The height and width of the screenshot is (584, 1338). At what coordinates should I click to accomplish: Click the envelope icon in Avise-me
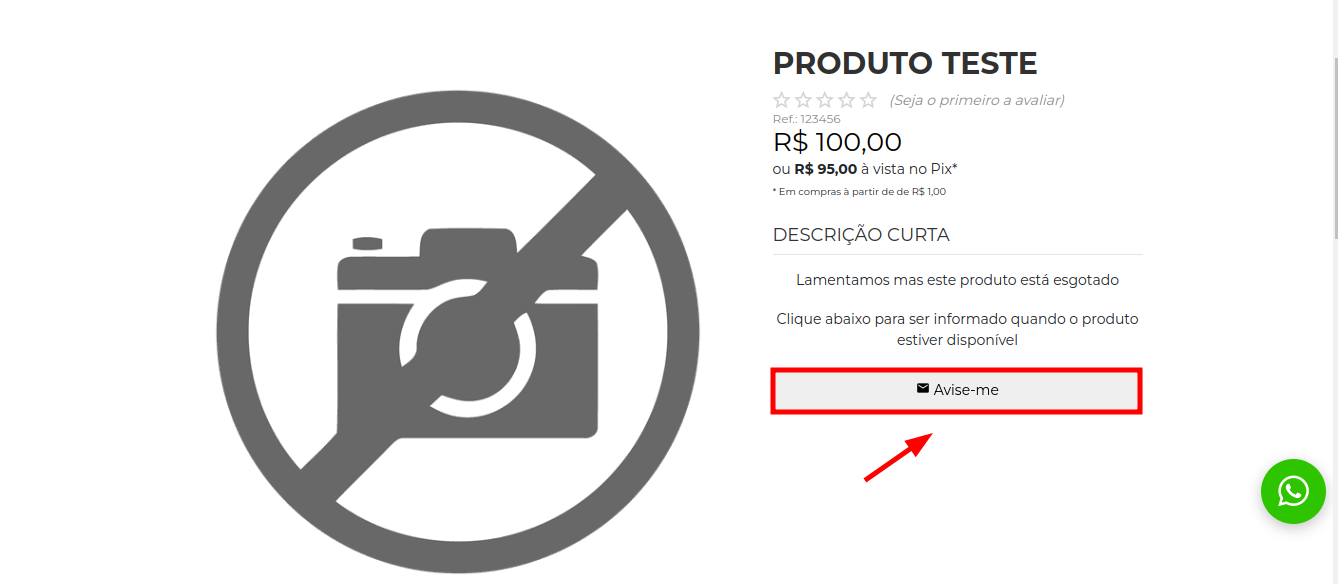click(923, 388)
